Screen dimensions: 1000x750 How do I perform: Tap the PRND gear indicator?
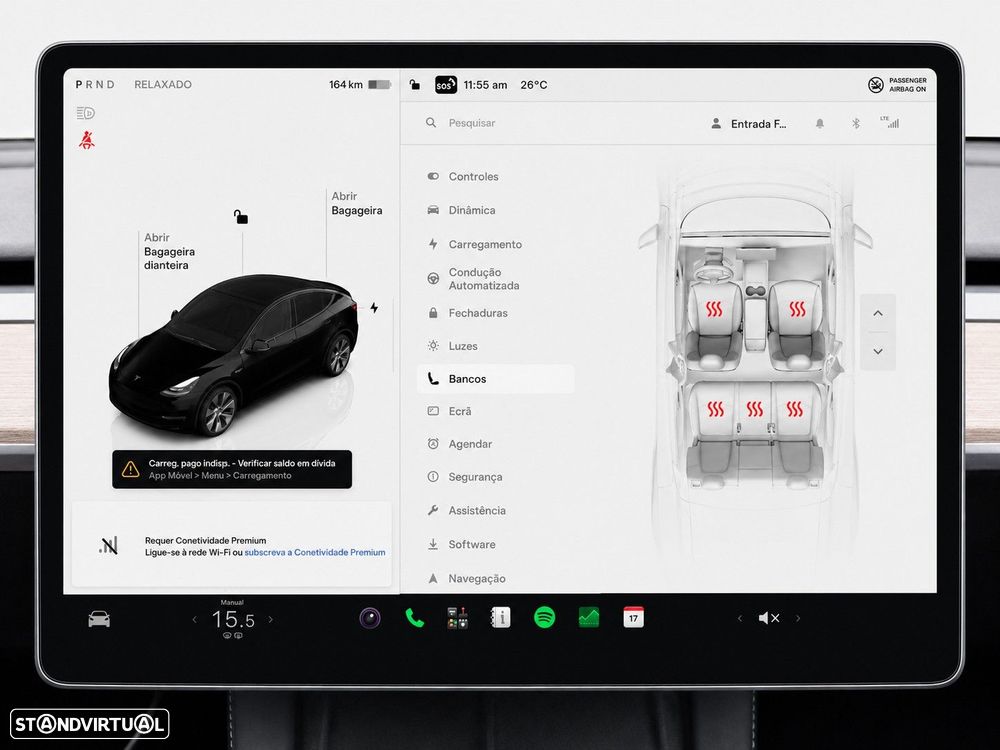pyautogui.click(x=95, y=84)
